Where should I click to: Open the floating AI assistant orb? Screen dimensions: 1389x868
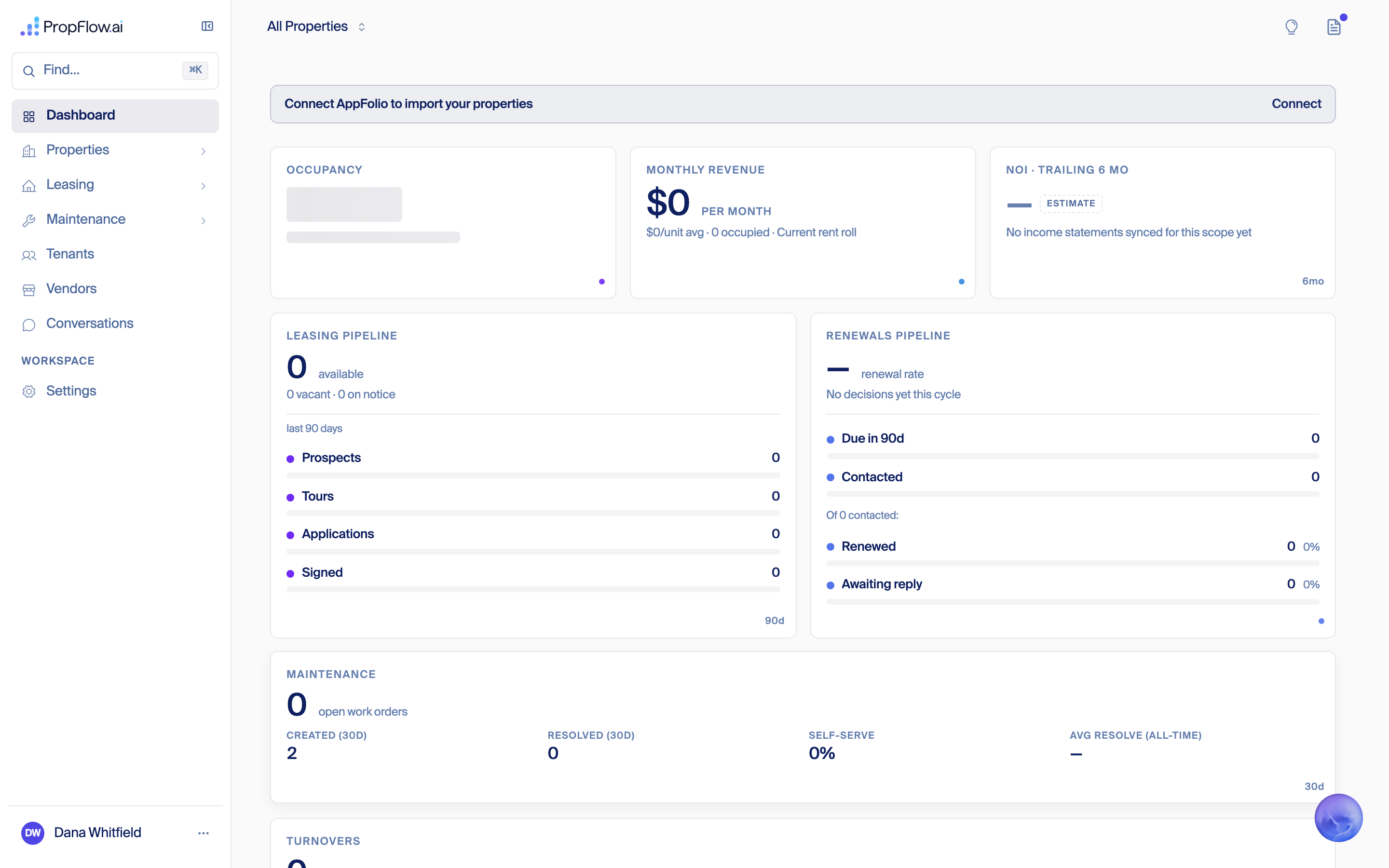pyautogui.click(x=1338, y=817)
